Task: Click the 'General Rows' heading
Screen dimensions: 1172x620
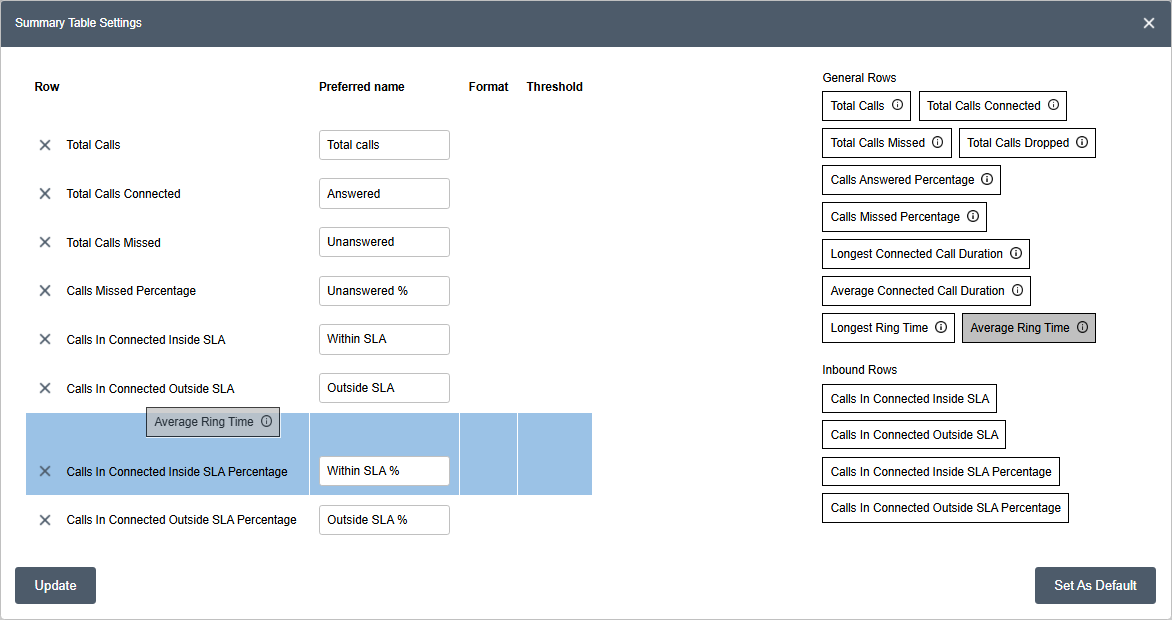Action: (860, 78)
